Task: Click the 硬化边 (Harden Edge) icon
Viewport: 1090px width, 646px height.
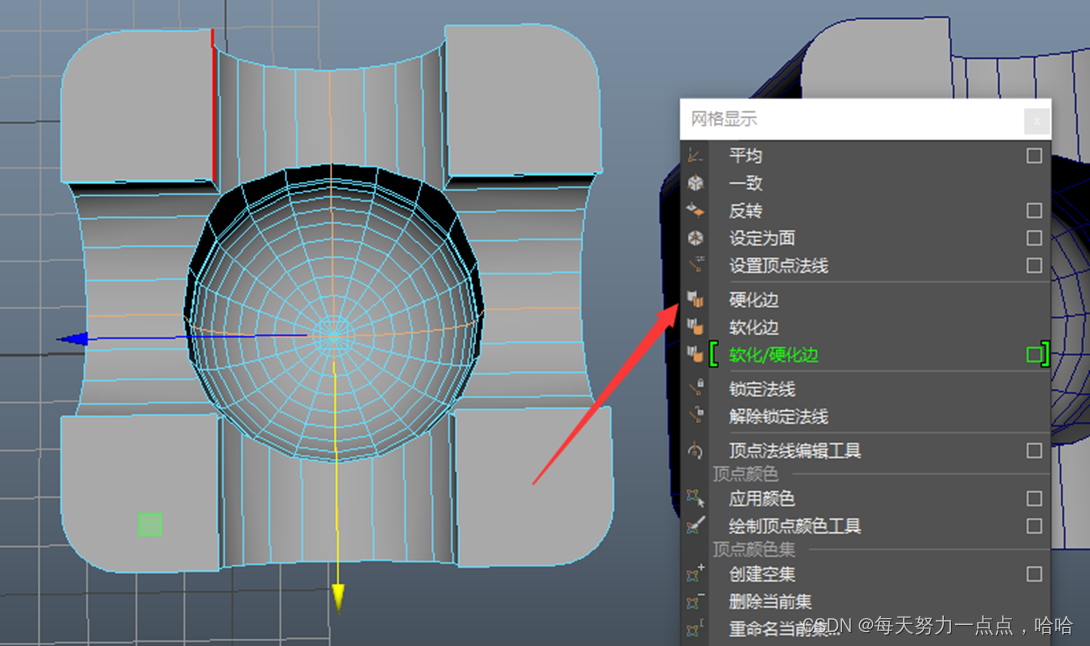Action: click(x=696, y=300)
